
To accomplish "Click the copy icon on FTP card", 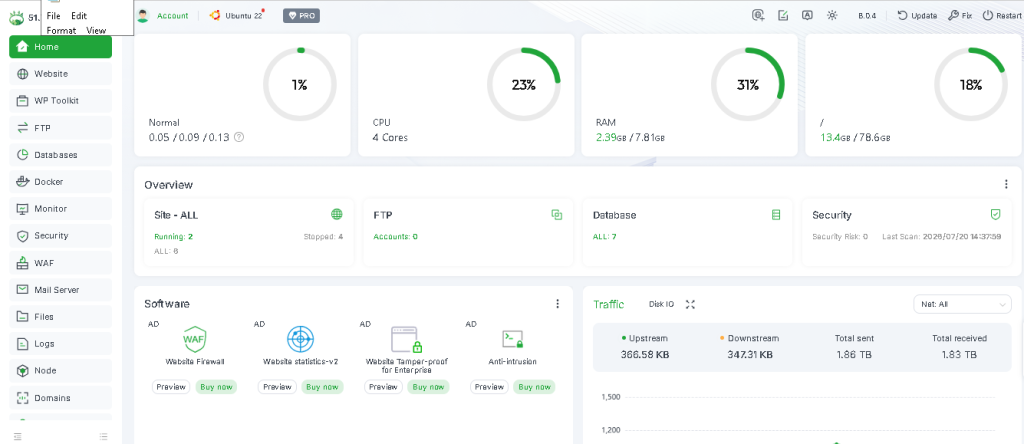I will 556,214.
